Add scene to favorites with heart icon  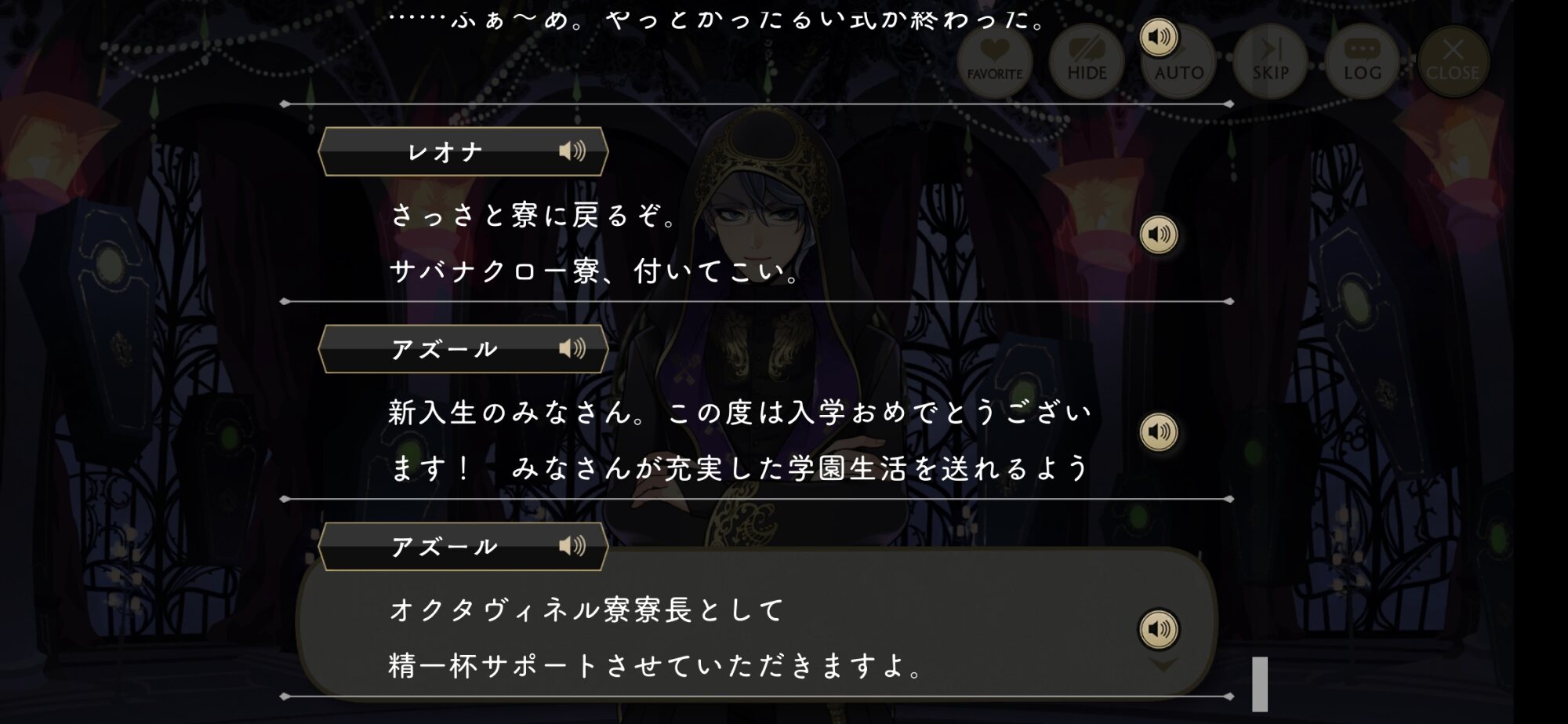pyautogui.click(x=995, y=60)
